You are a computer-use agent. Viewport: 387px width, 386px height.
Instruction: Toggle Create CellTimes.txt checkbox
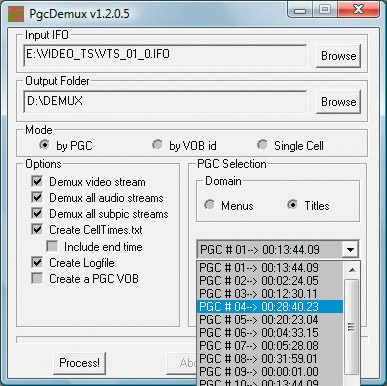(37, 229)
